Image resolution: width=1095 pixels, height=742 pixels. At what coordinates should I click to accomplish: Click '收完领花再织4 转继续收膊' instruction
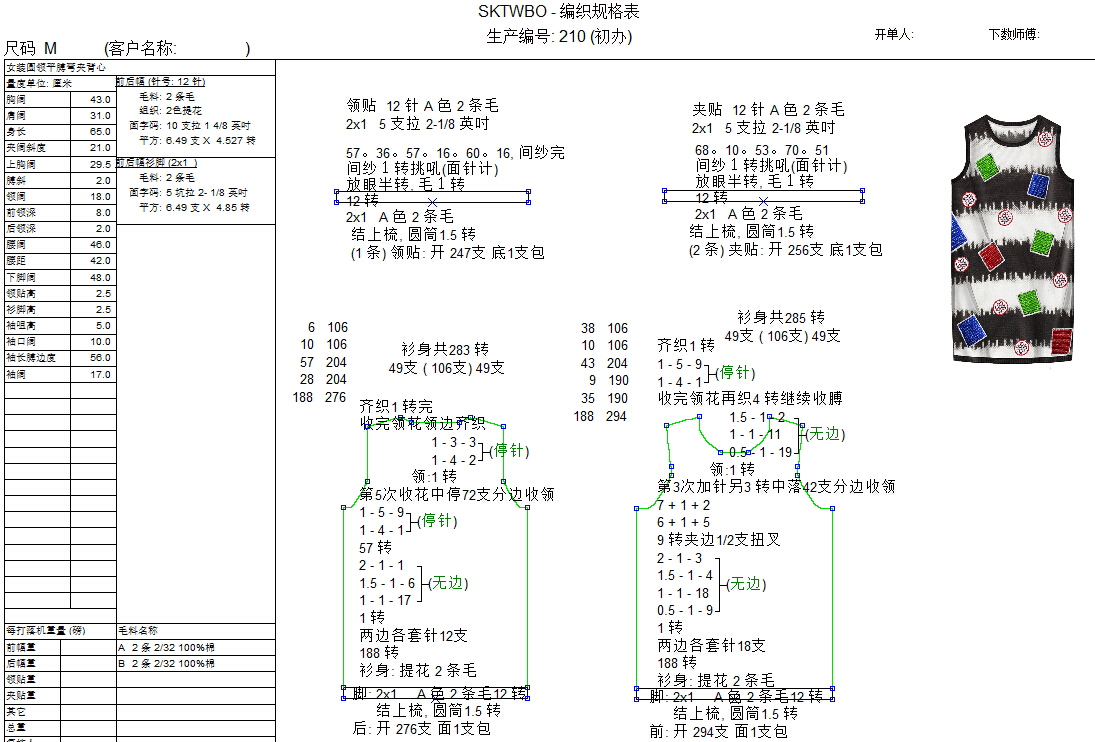pyautogui.click(x=750, y=398)
